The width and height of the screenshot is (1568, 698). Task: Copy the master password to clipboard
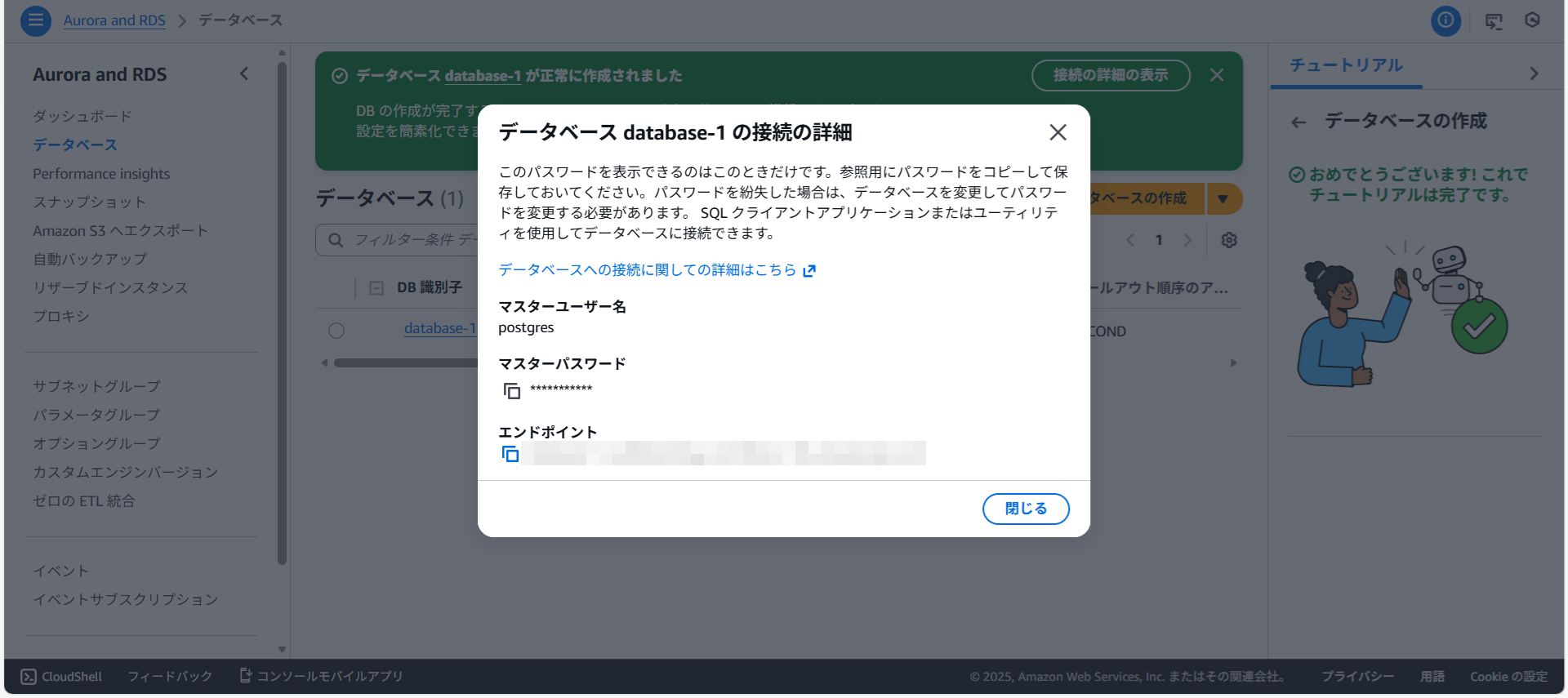pos(511,391)
